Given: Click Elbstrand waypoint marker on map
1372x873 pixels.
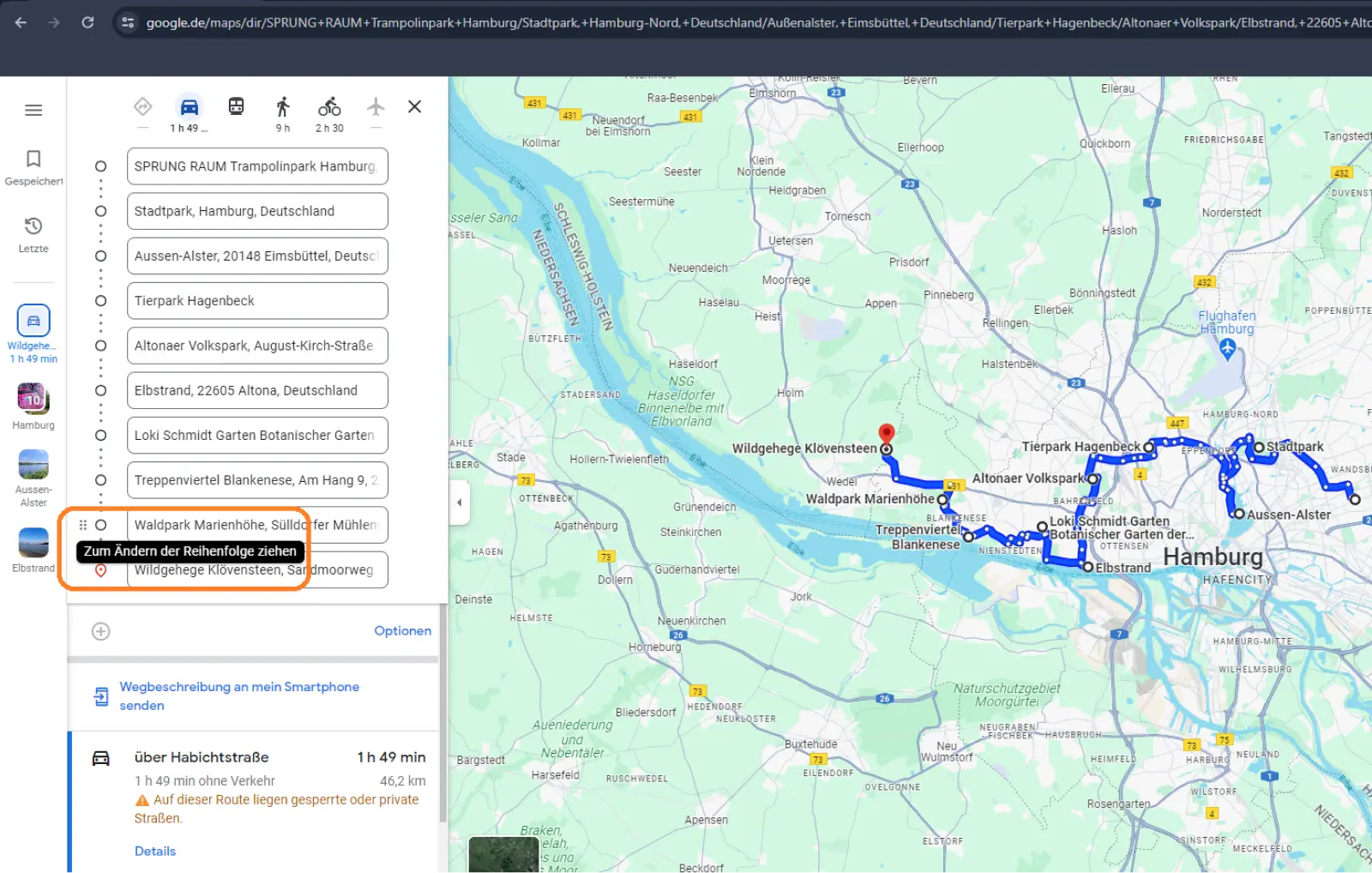Looking at the screenshot, I should click(1087, 567).
